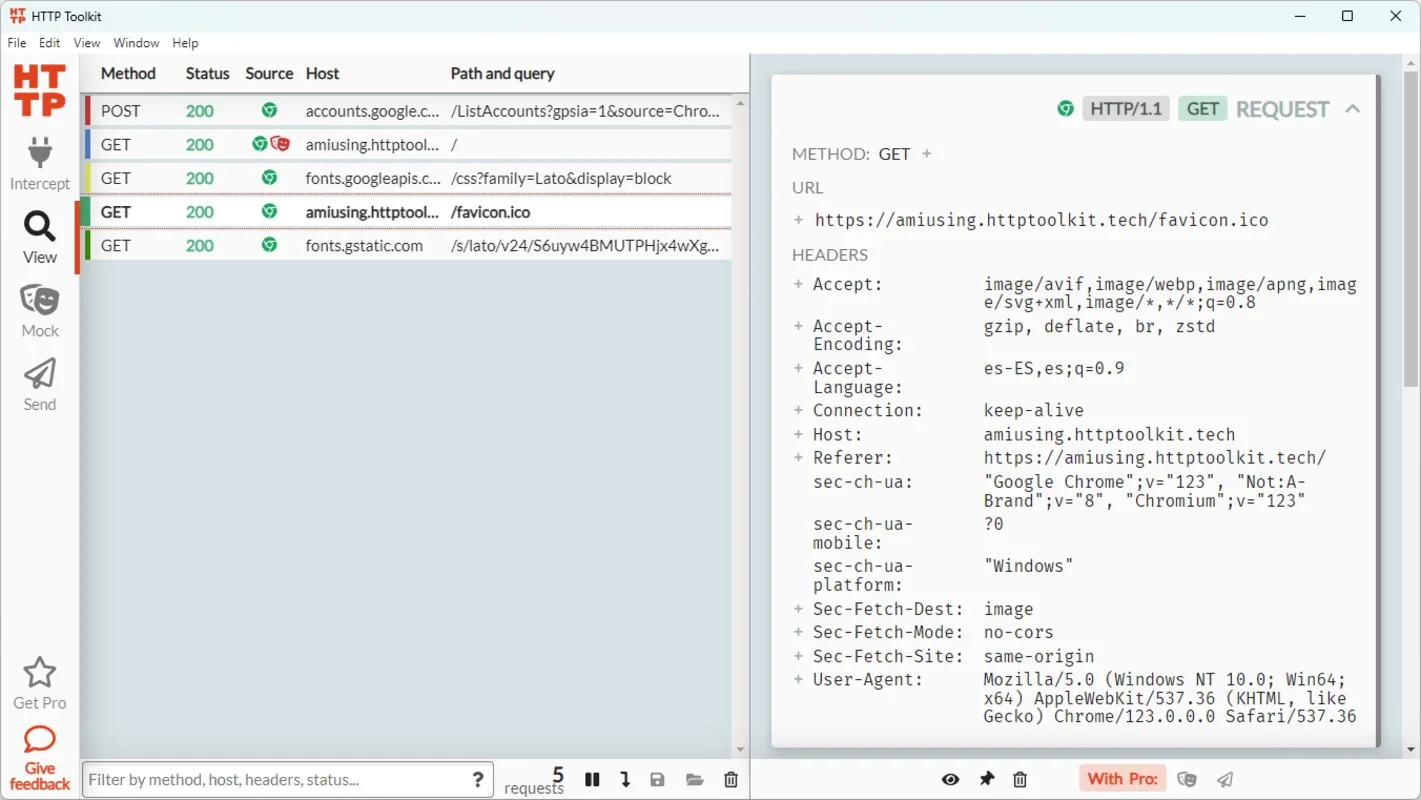Select the View page in sidebar
The height and width of the screenshot is (800, 1421).
click(x=40, y=237)
